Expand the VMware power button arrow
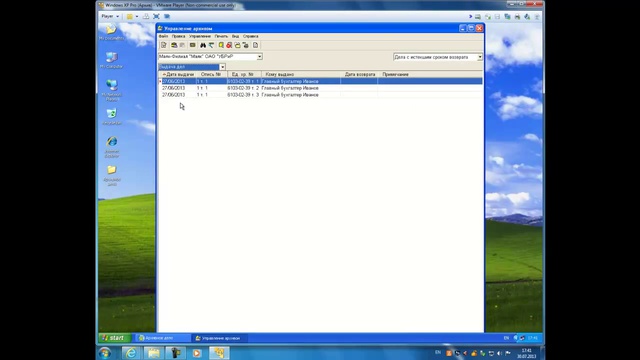The height and width of the screenshot is (360, 640). tap(137, 16)
